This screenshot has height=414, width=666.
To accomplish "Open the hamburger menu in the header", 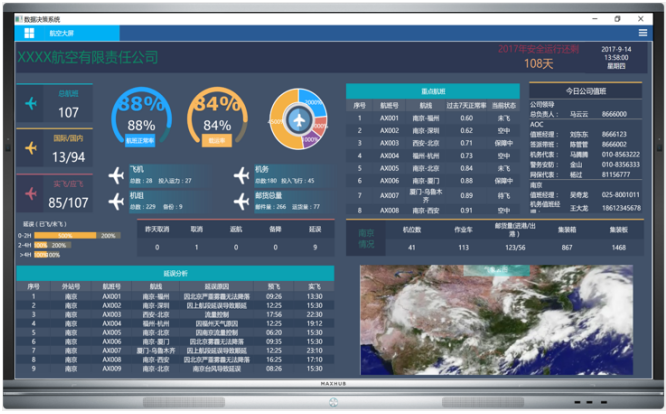I will [x=643, y=32].
